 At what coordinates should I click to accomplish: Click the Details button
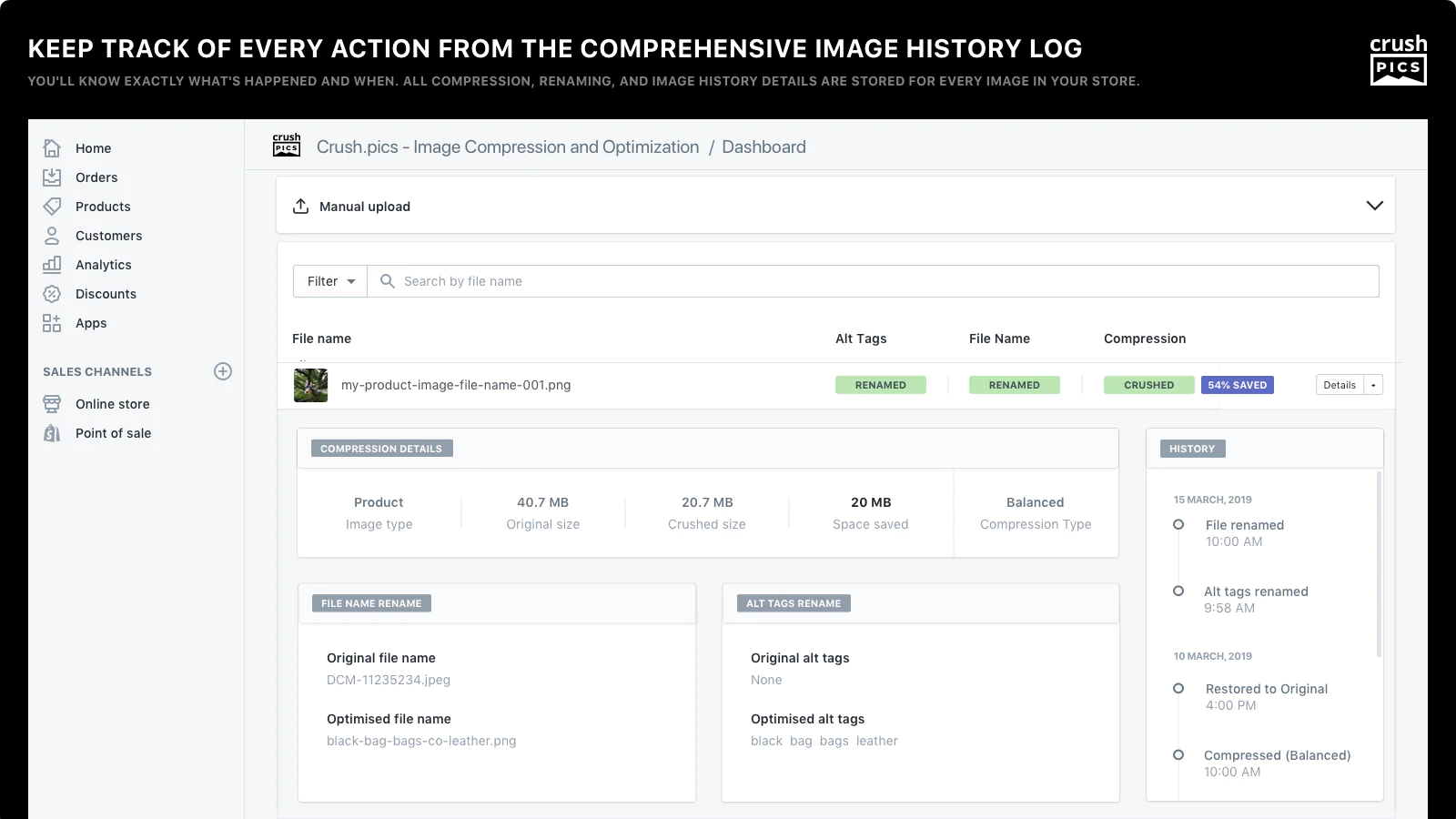(x=1340, y=385)
